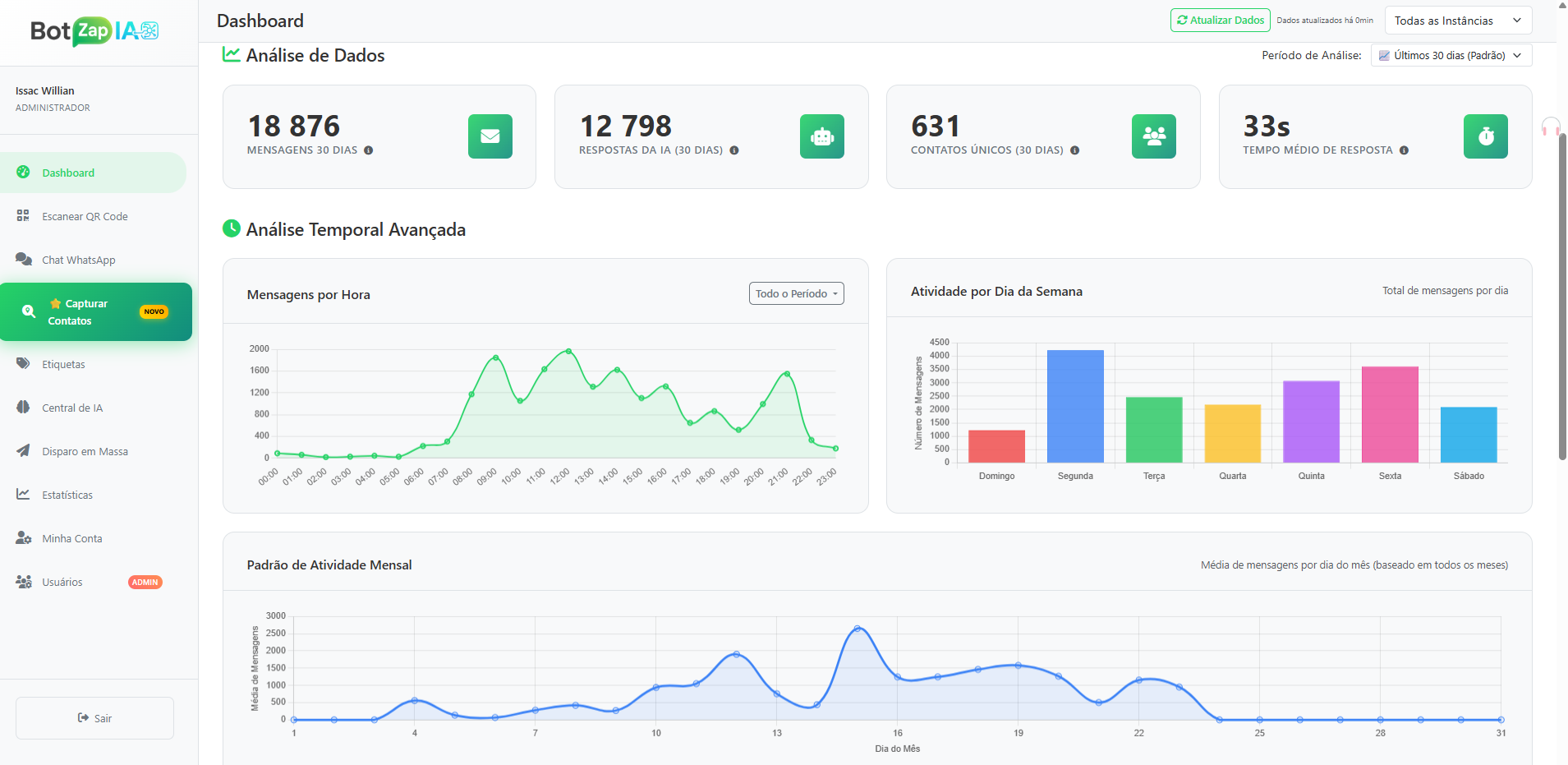Click the BotZap IA logo
This screenshot has width=1568, height=765.
point(94,31)
